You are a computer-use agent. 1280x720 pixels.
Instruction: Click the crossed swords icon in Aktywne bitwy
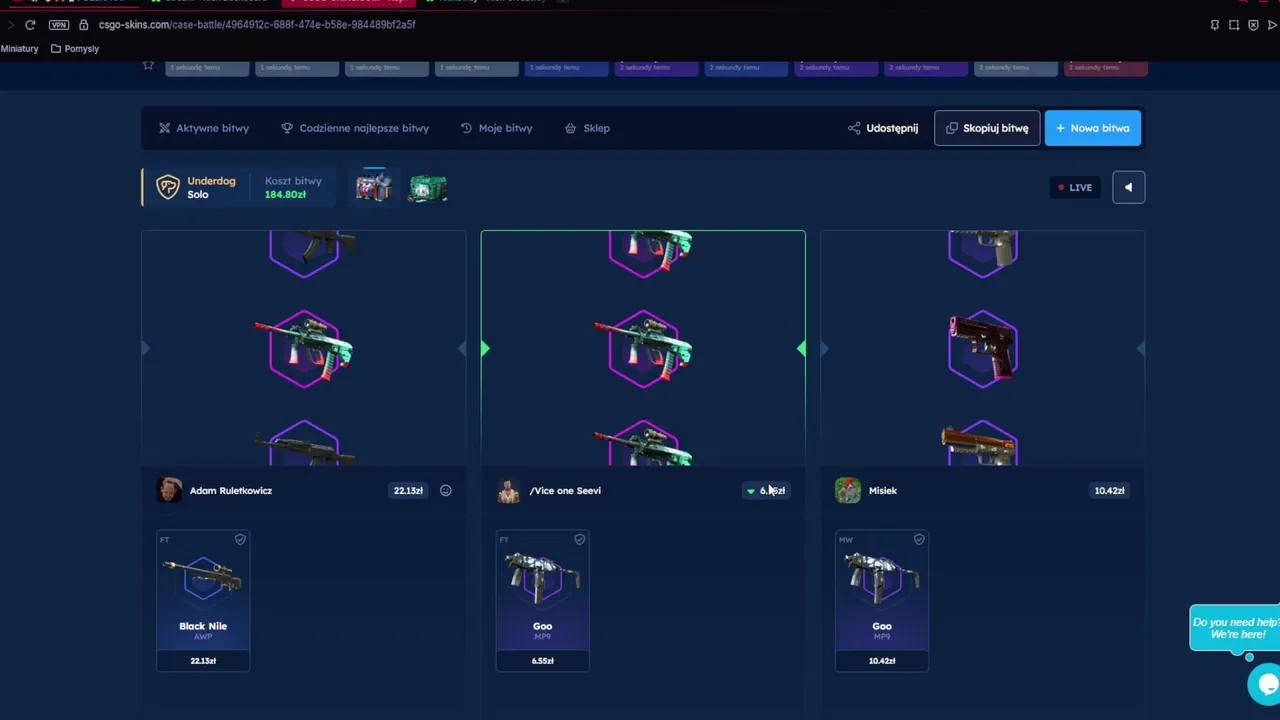[164, 128]
